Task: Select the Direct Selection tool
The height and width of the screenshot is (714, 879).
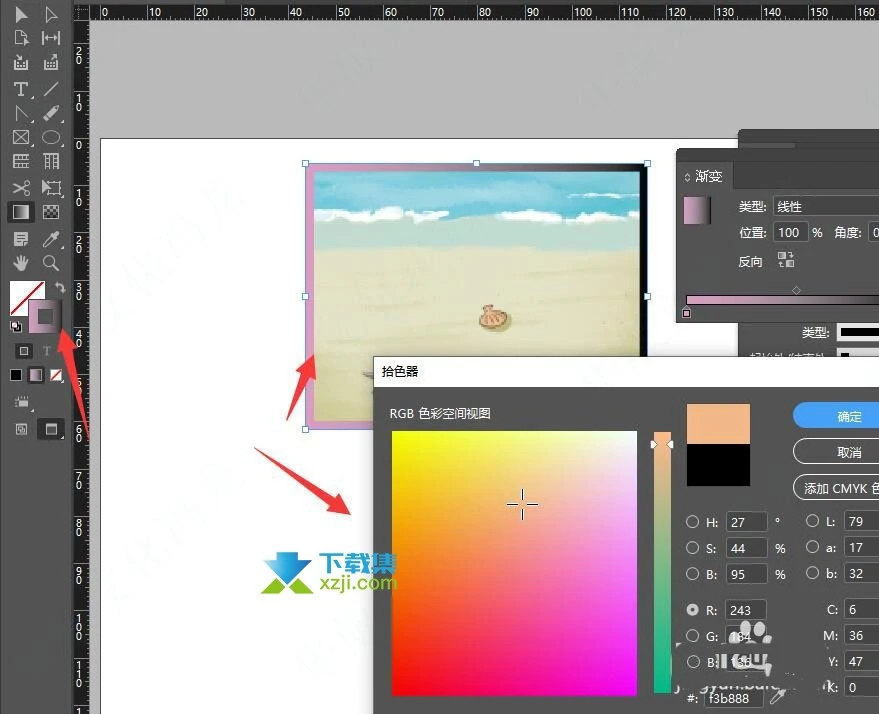Action: pos(51,14)
